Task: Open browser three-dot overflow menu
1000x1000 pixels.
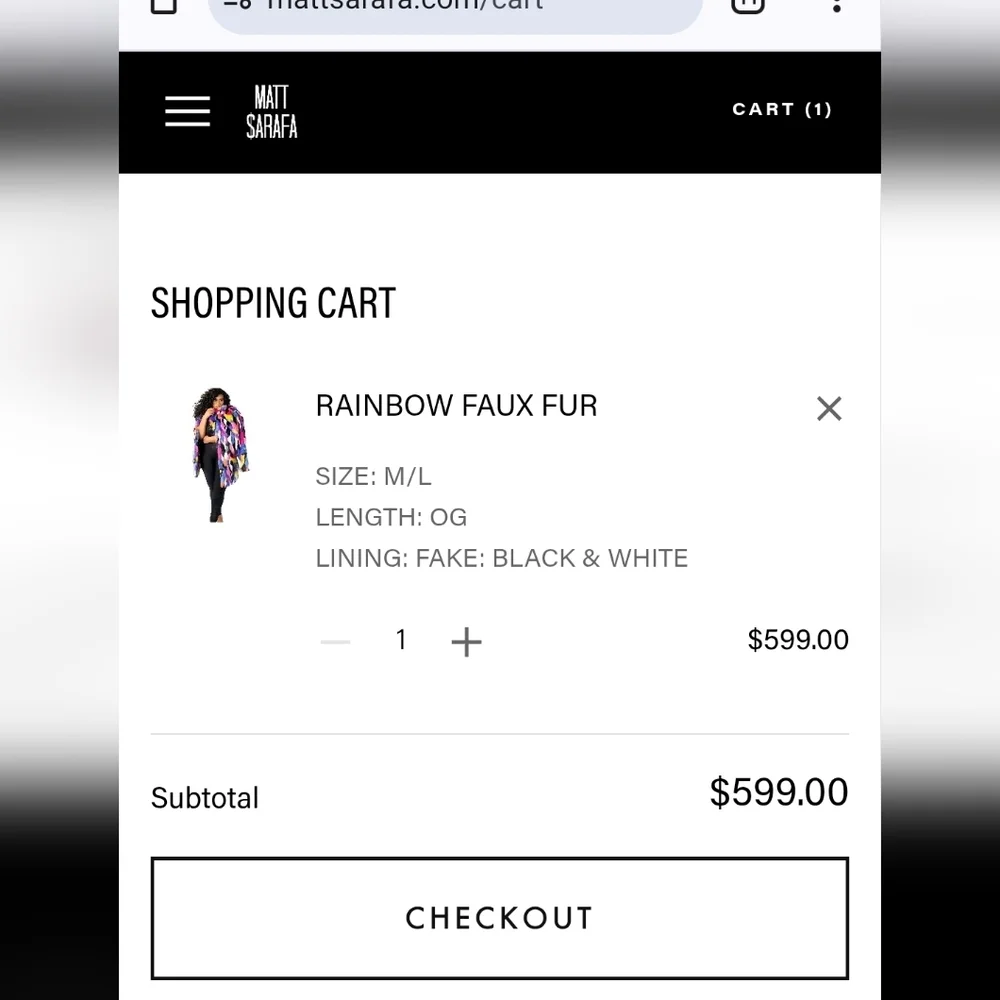Action: (x=836, y=5)
